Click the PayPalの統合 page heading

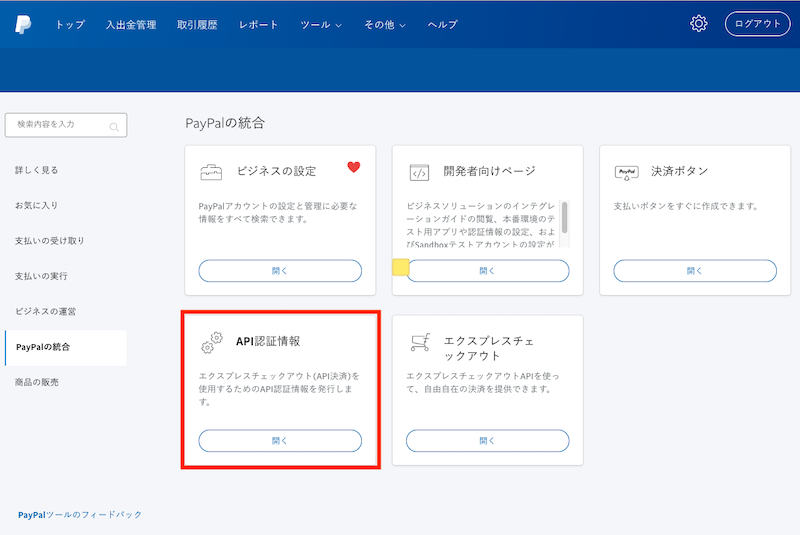(225, 123)
